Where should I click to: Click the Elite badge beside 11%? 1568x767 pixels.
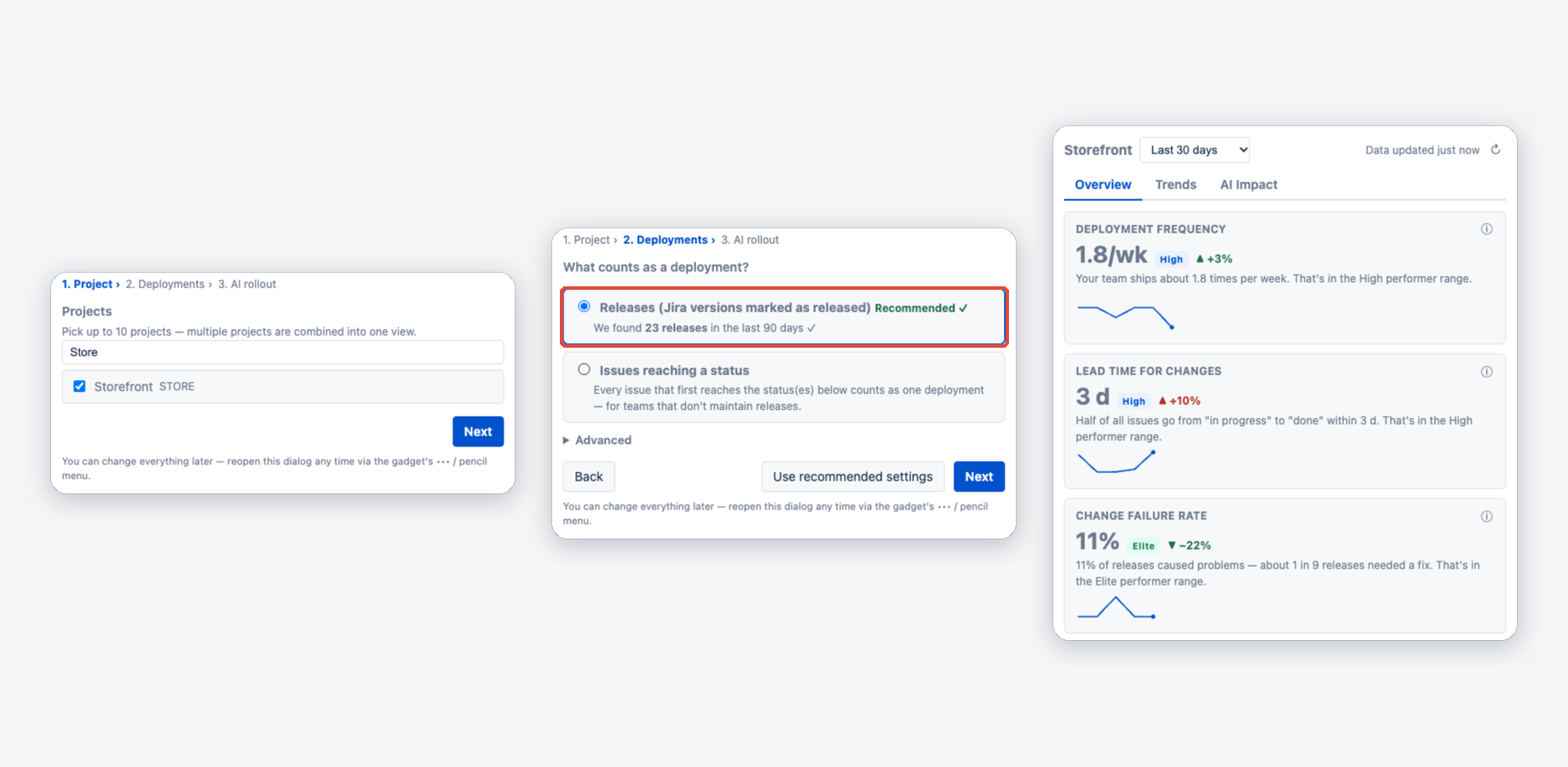click(x=1144, y=545)
